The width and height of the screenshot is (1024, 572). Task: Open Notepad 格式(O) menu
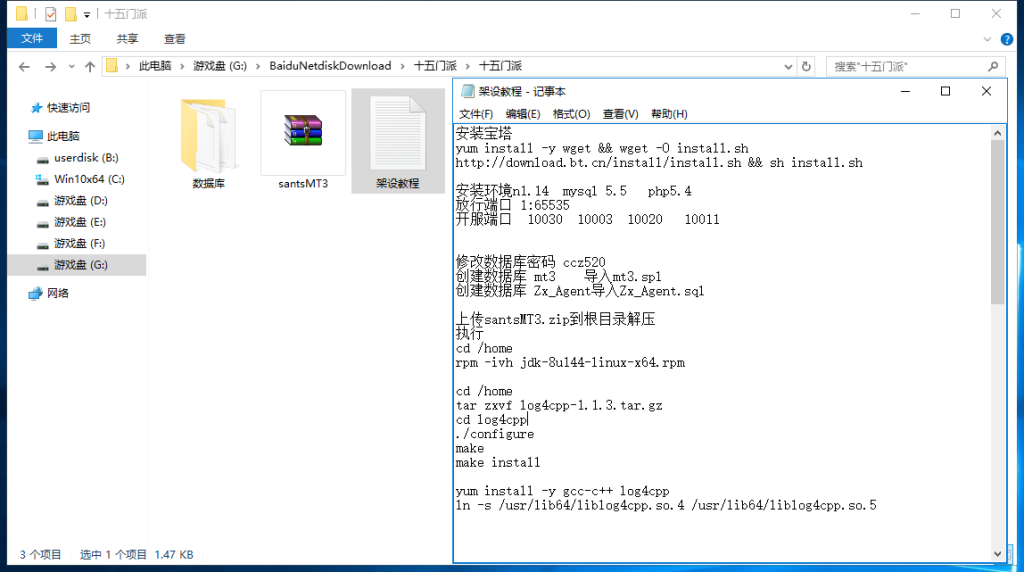click(x=571, y=114)
